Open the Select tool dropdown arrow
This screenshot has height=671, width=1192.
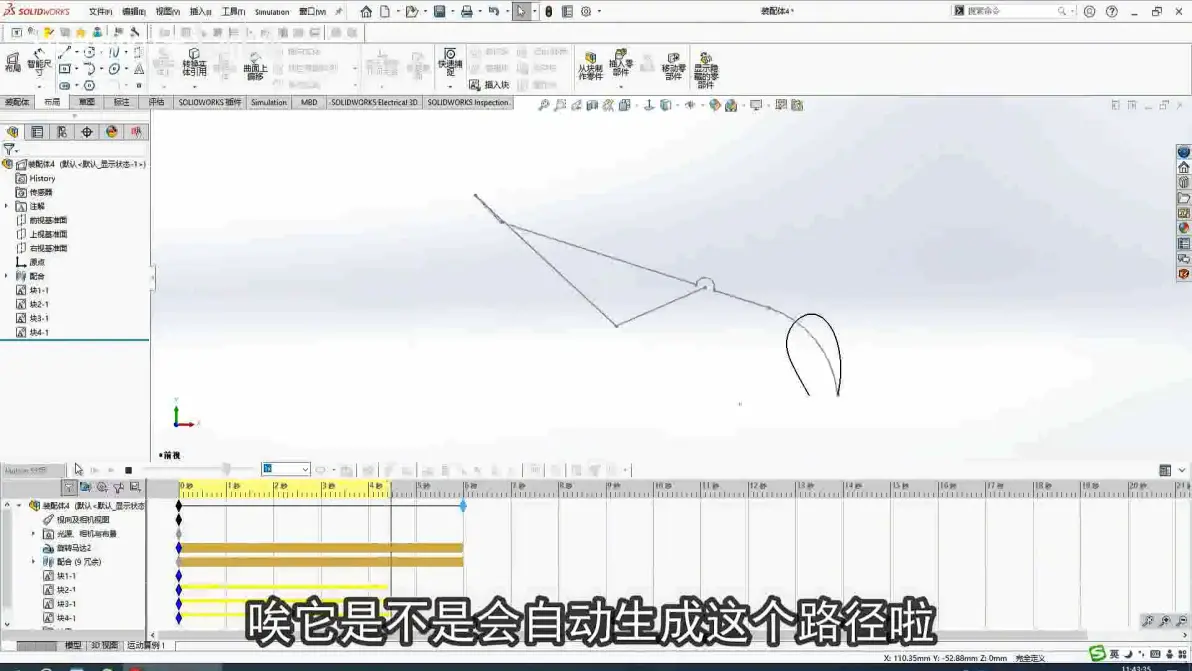click(534, 11)
